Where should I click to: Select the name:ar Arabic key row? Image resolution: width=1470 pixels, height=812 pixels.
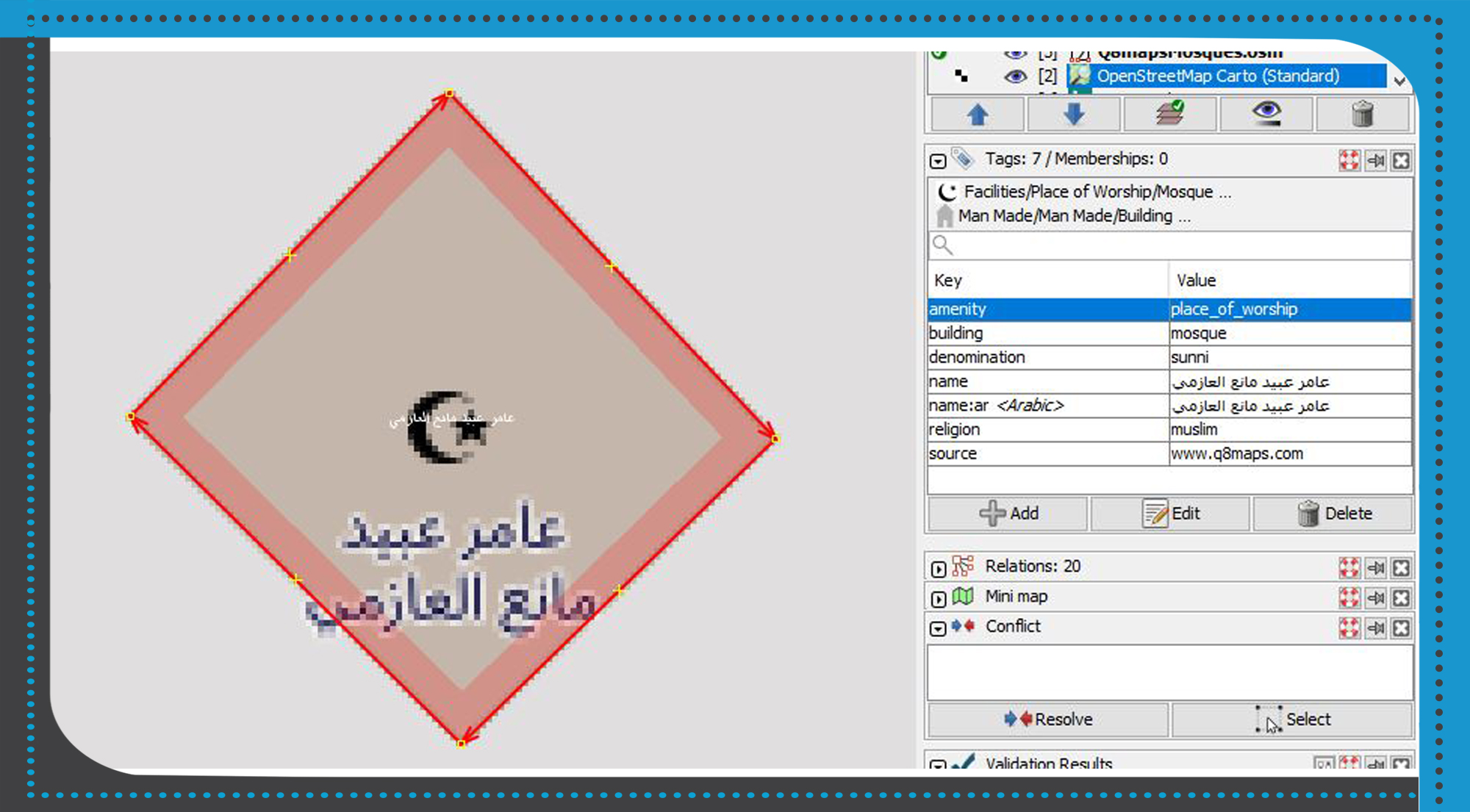(1047, 406)
